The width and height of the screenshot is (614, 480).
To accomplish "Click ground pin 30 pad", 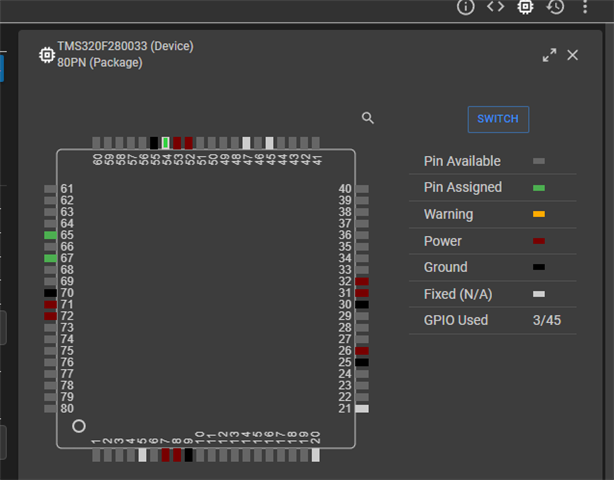I will tap(362, 305).
